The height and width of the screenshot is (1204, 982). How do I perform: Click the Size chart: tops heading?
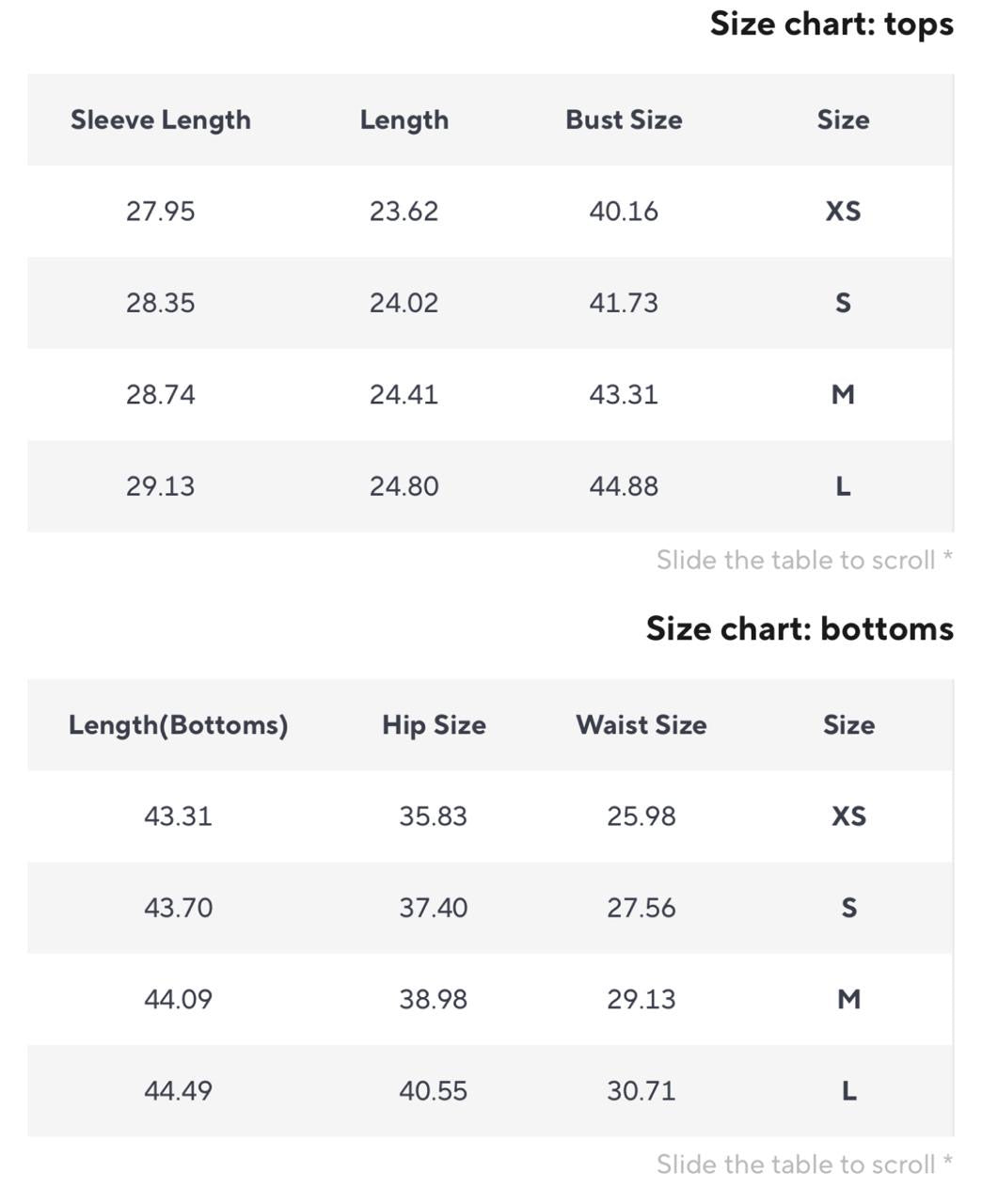pyautogui.click(x=832, y=24)
